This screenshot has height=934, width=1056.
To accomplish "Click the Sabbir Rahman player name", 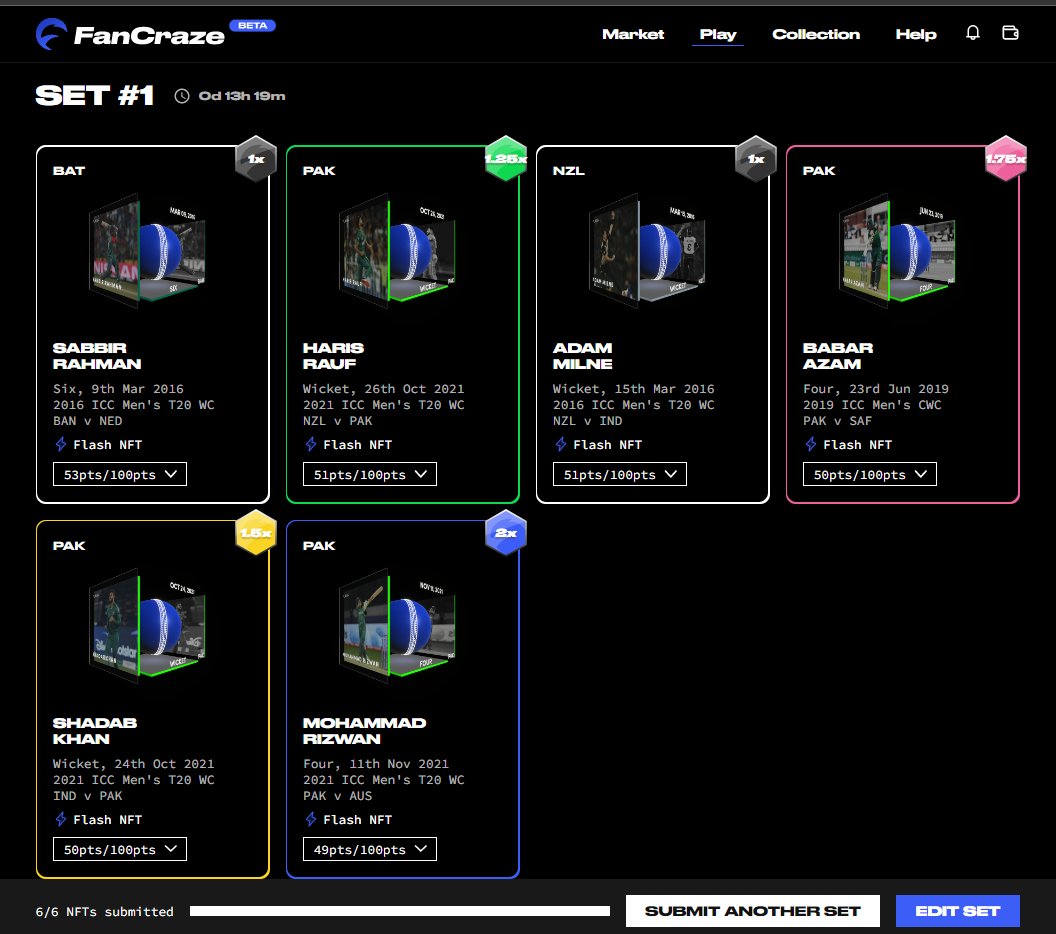I will (97, 356).
